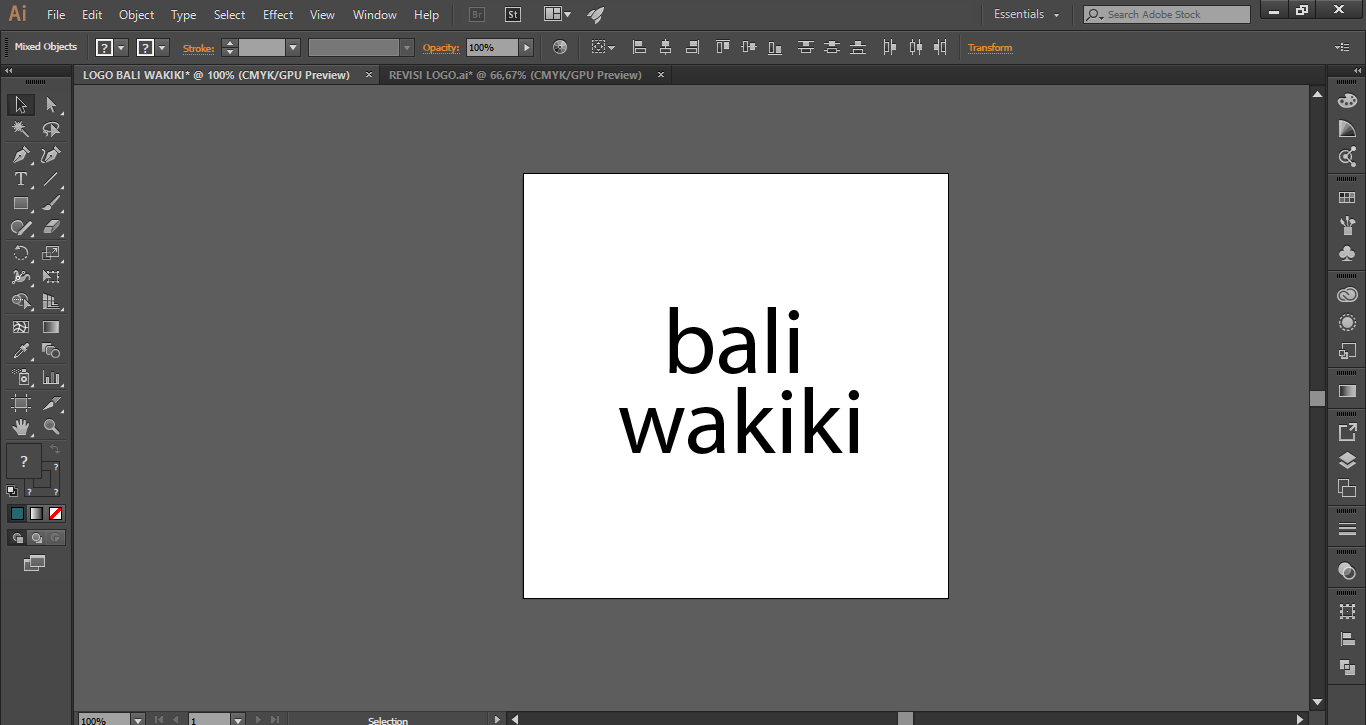Click the Stroke weight stepper arrows
1366x725 pixels.
[x=229, y=47]
